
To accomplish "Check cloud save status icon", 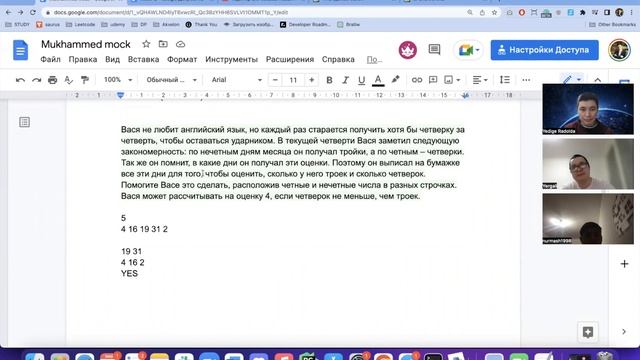I will coord(180,44).
